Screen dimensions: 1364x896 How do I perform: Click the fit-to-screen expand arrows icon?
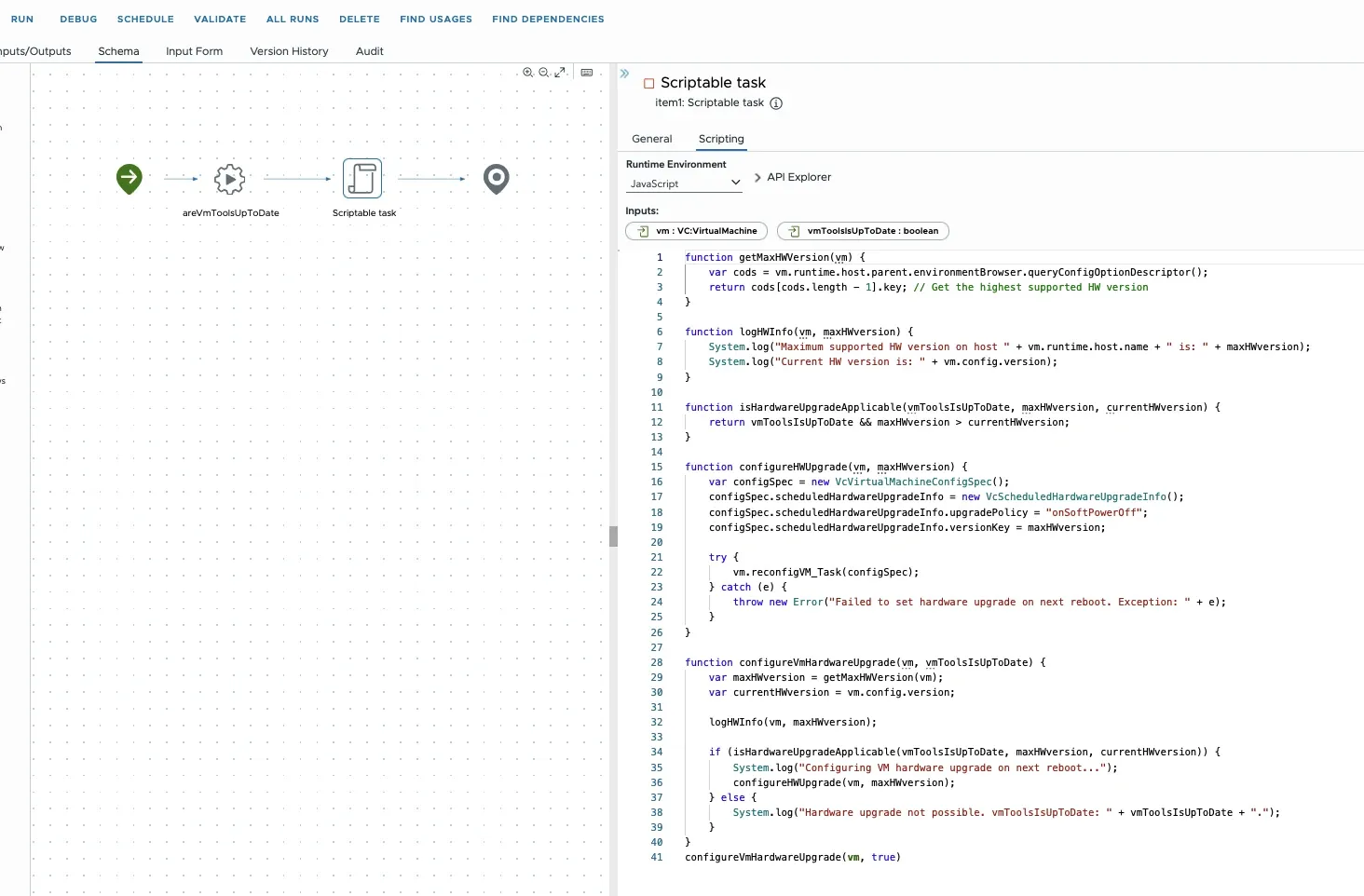(x=560, y=73)
